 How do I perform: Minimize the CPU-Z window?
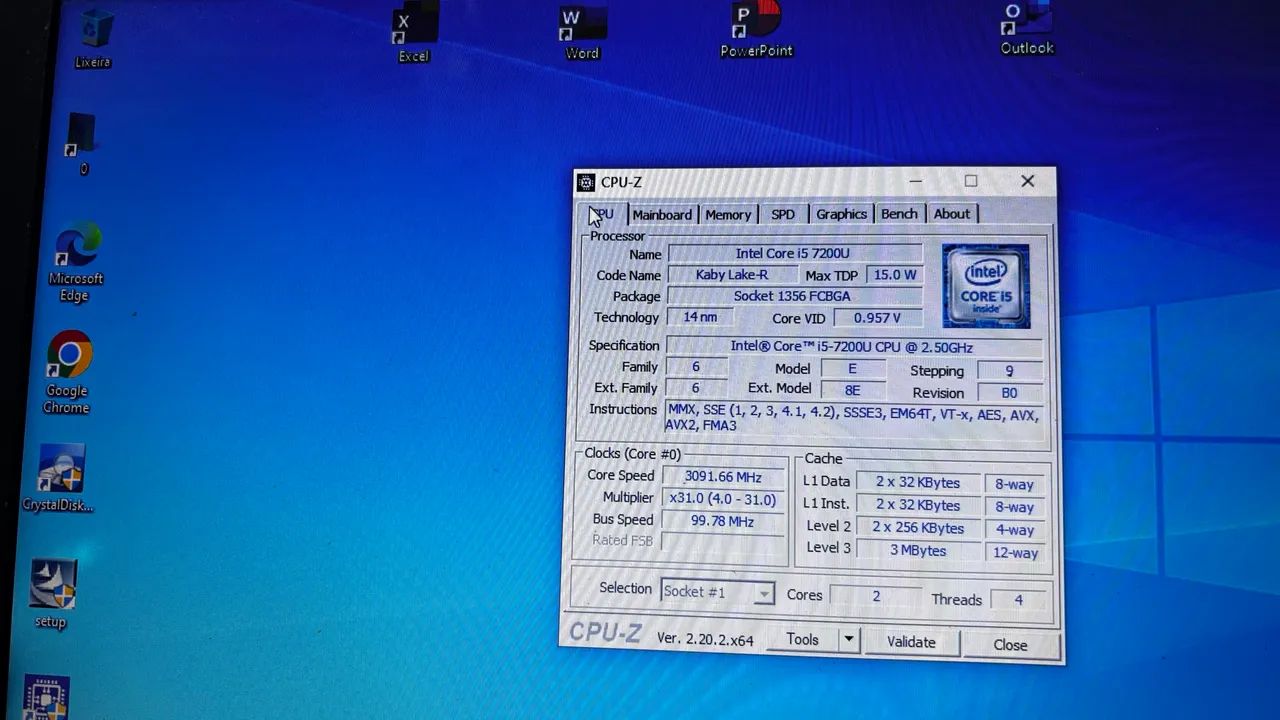(917, 181)
